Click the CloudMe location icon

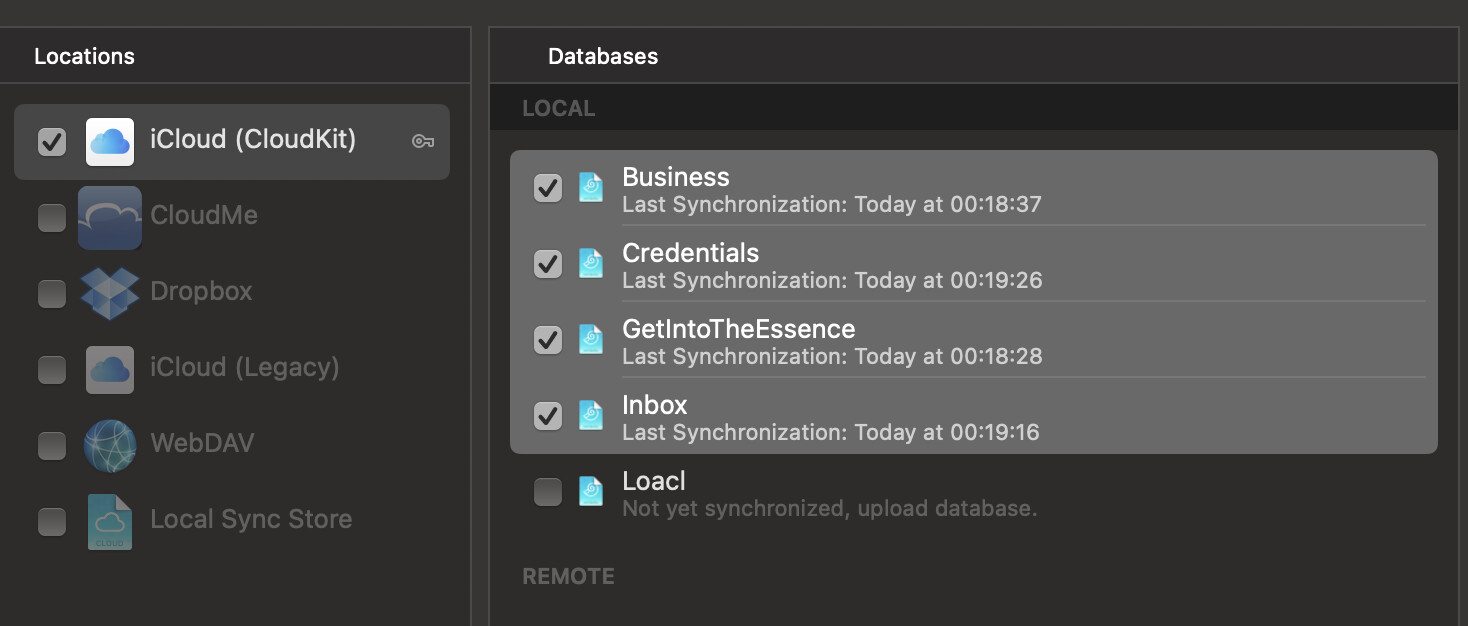(110, 217)
